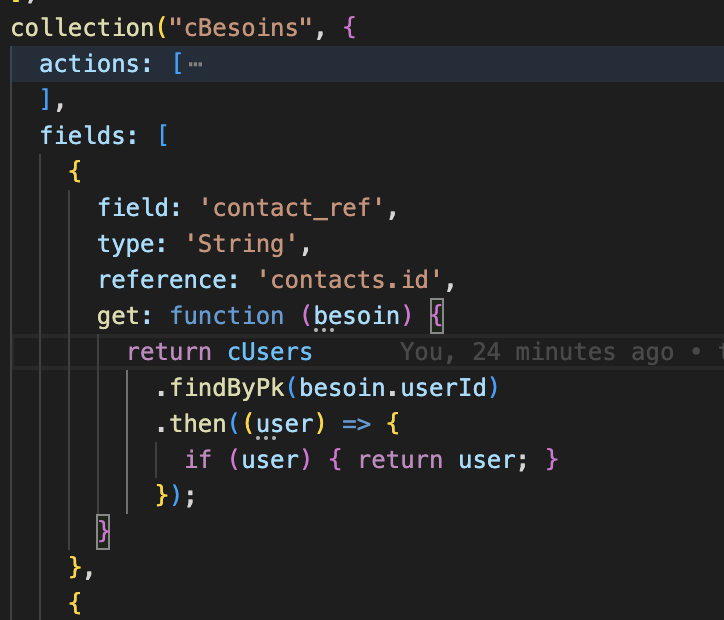Click the then method name

point(198,424)
